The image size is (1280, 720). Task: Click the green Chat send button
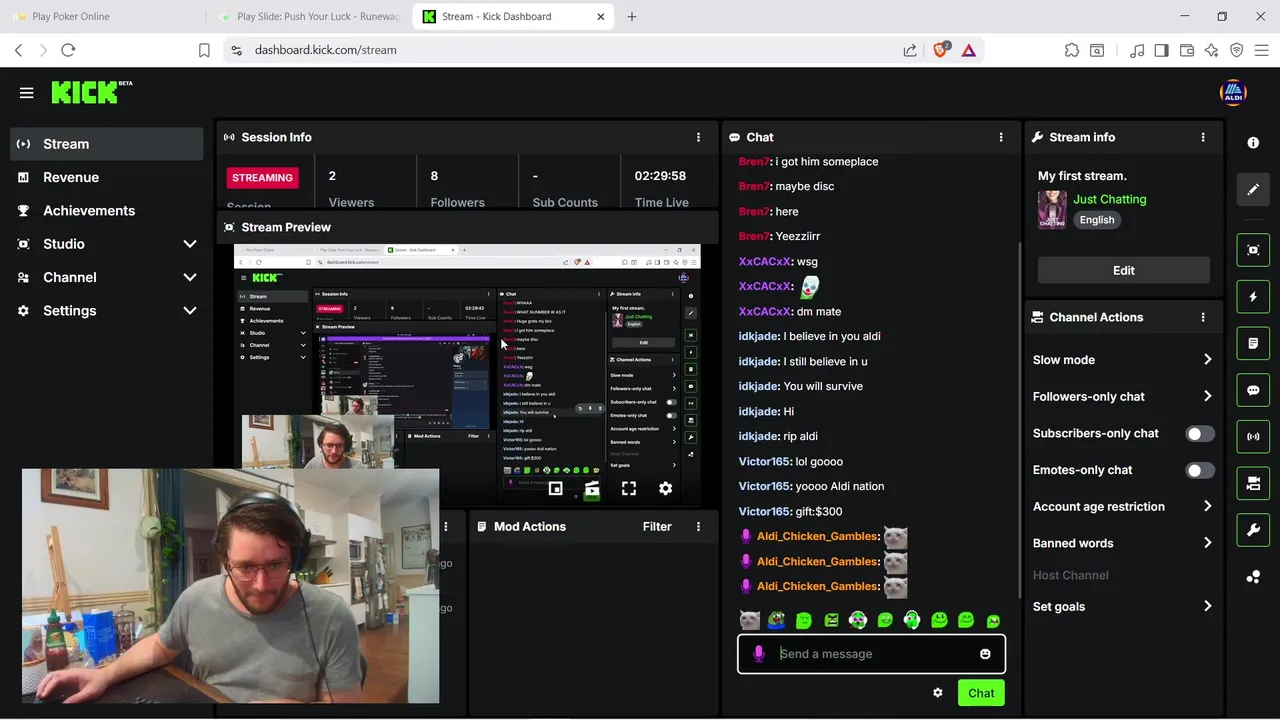point(981,693)
